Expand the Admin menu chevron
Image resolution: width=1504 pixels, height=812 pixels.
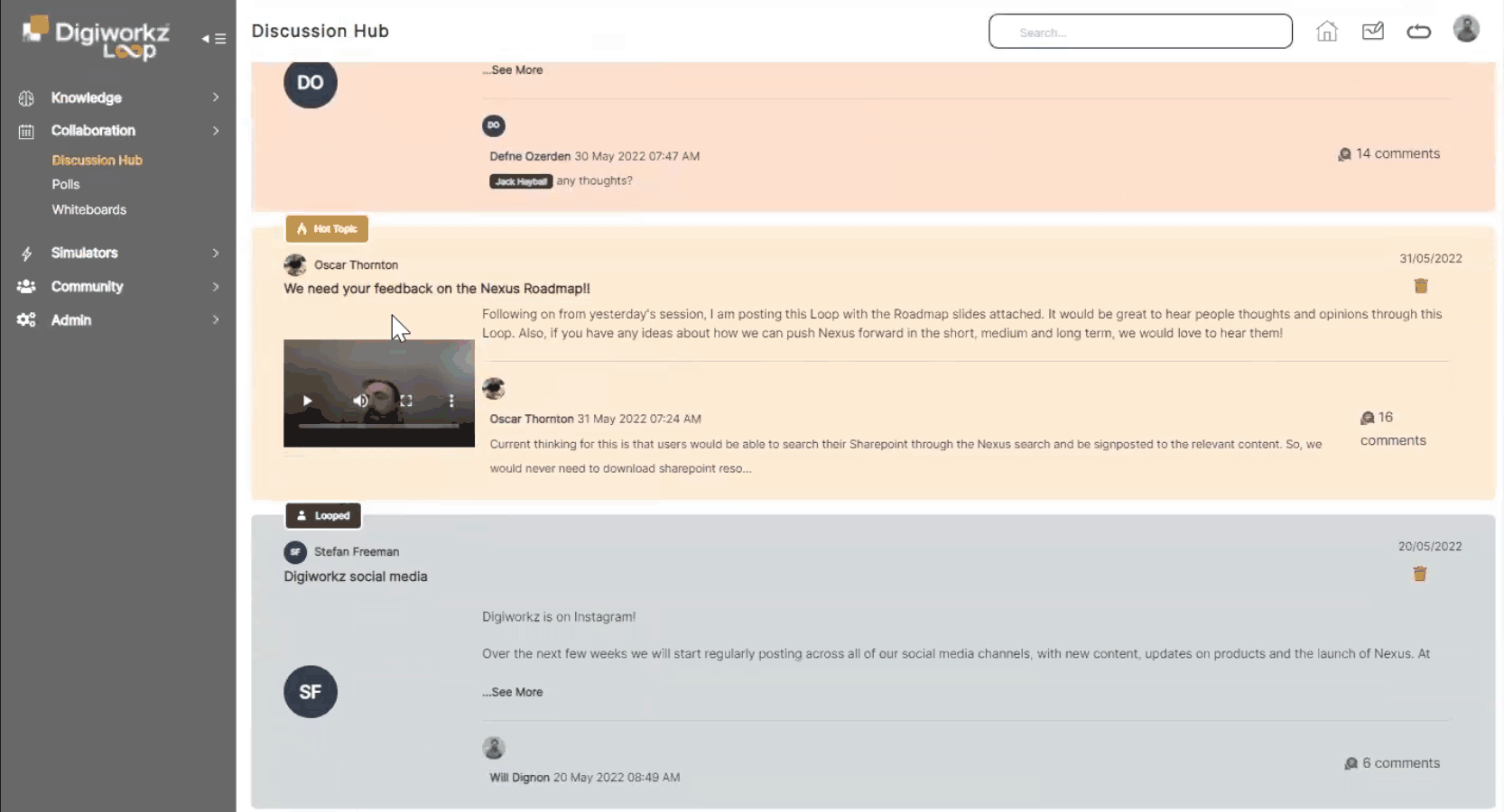pyautogui.click(x=216, y=319)
